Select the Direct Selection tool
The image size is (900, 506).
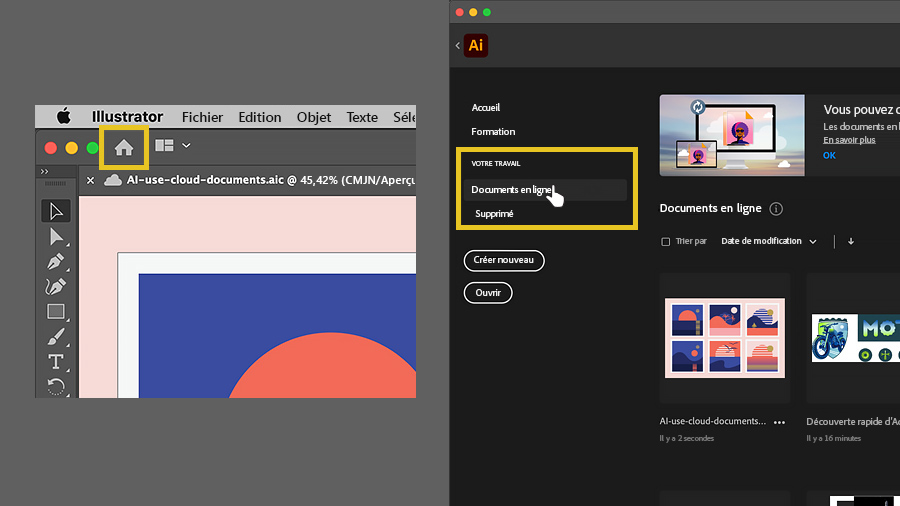(x=56, y=236)
